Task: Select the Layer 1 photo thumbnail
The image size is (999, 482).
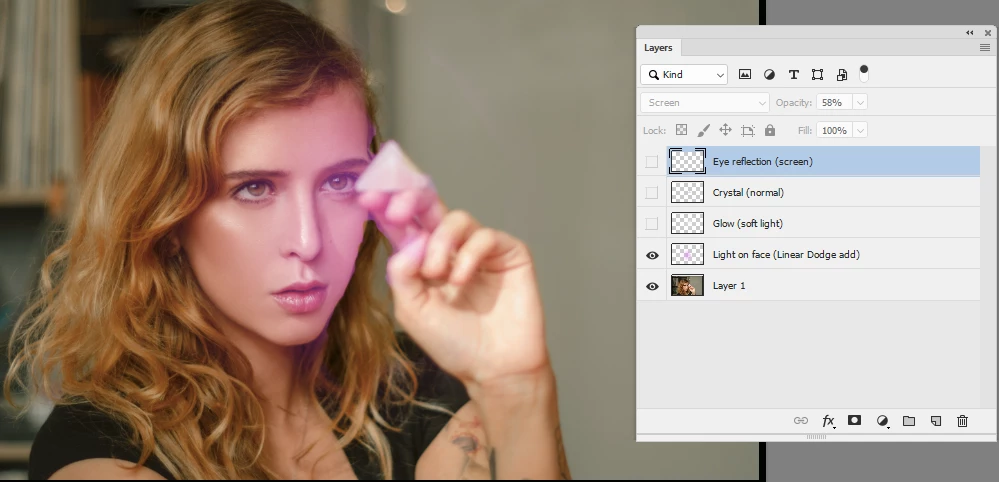Action: pos(687,286)
